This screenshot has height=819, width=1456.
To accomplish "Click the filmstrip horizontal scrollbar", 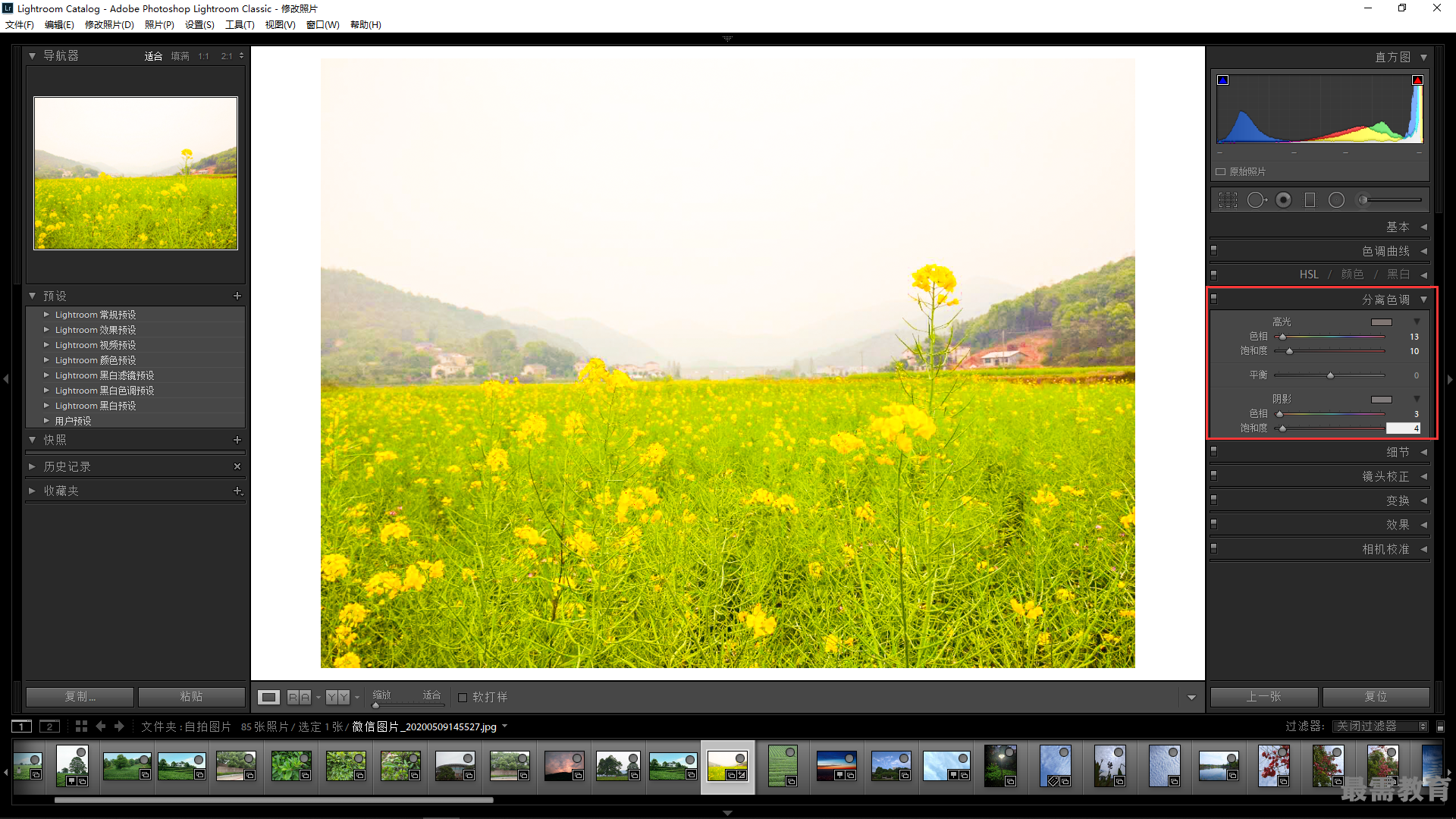I will [274, 800].
